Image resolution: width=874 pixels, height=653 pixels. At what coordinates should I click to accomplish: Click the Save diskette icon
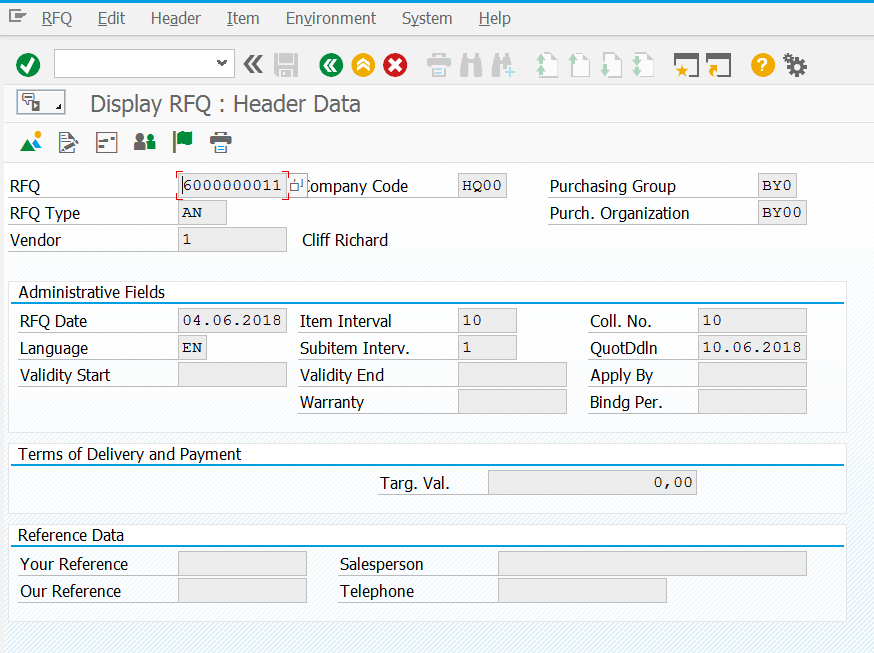[287, 65]
